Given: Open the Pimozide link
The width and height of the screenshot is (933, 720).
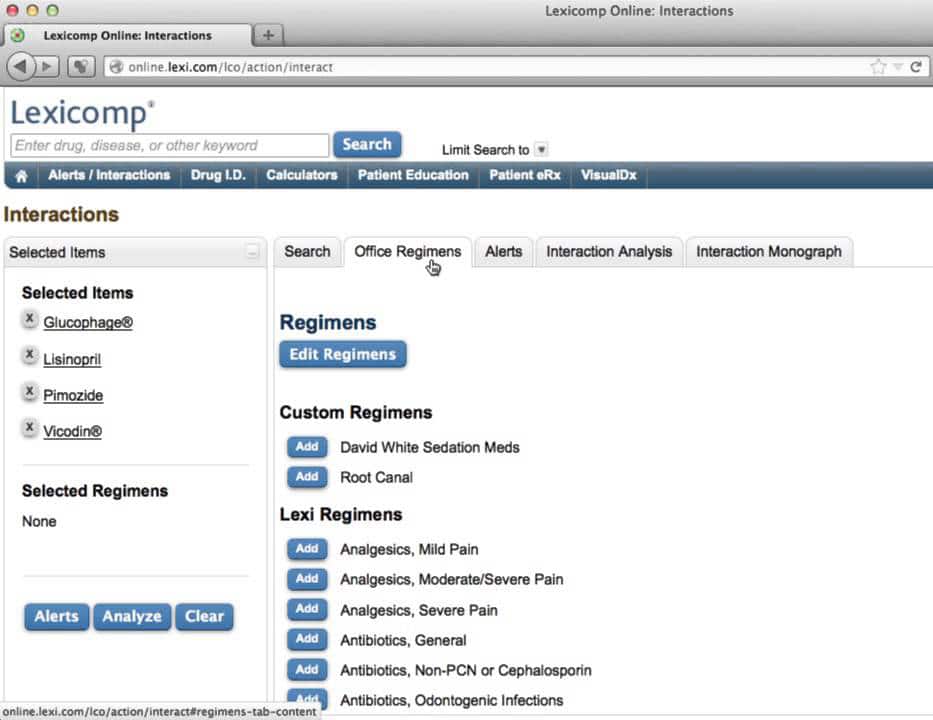Looking at the screenshot, I should [73, 396].
